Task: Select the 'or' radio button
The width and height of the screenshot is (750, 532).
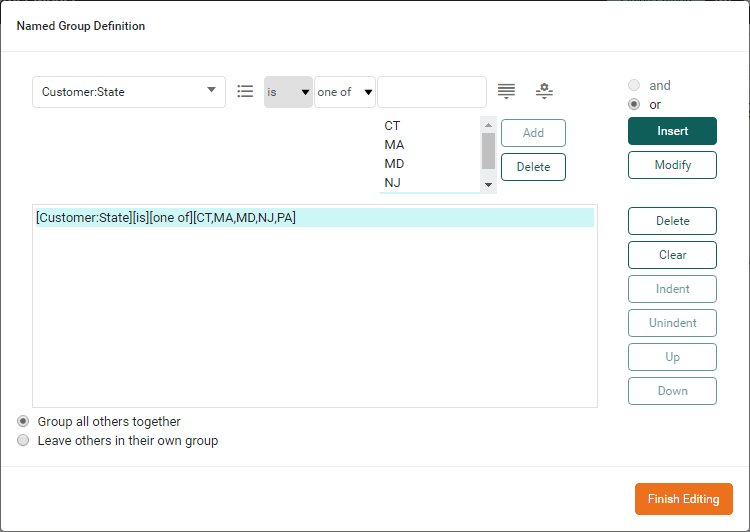Action: (634, 105)
